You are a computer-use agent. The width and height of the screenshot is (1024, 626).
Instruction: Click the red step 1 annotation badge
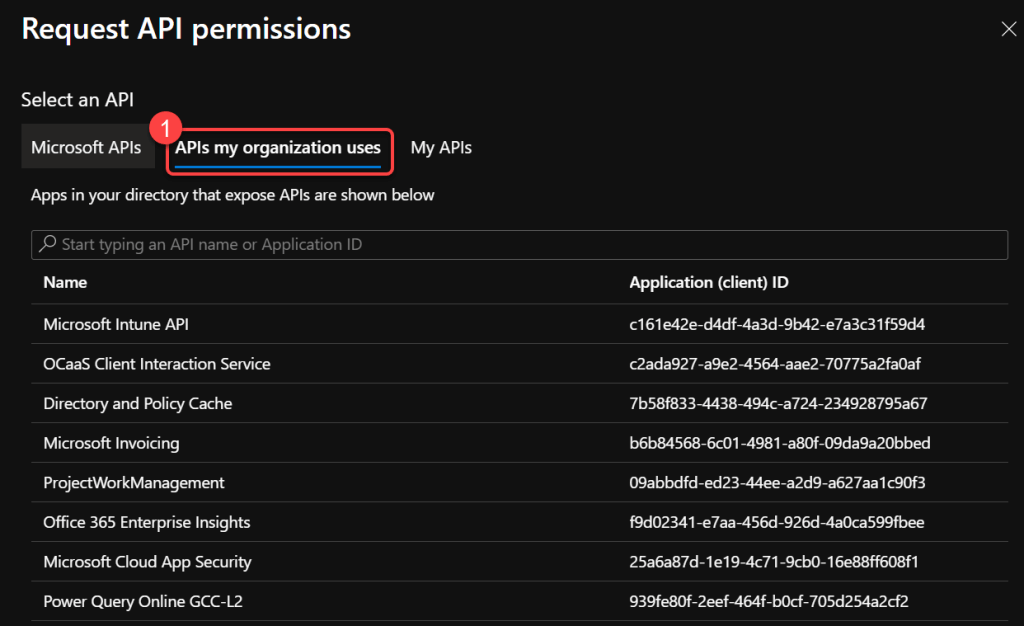coord(164,130)
